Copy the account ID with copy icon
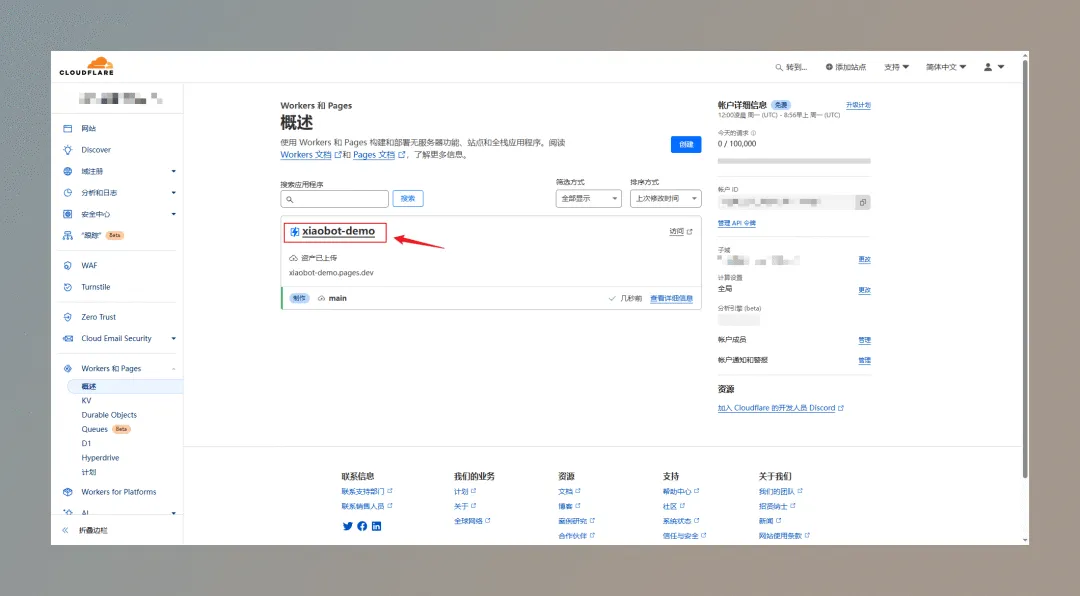 click(862, 202)
